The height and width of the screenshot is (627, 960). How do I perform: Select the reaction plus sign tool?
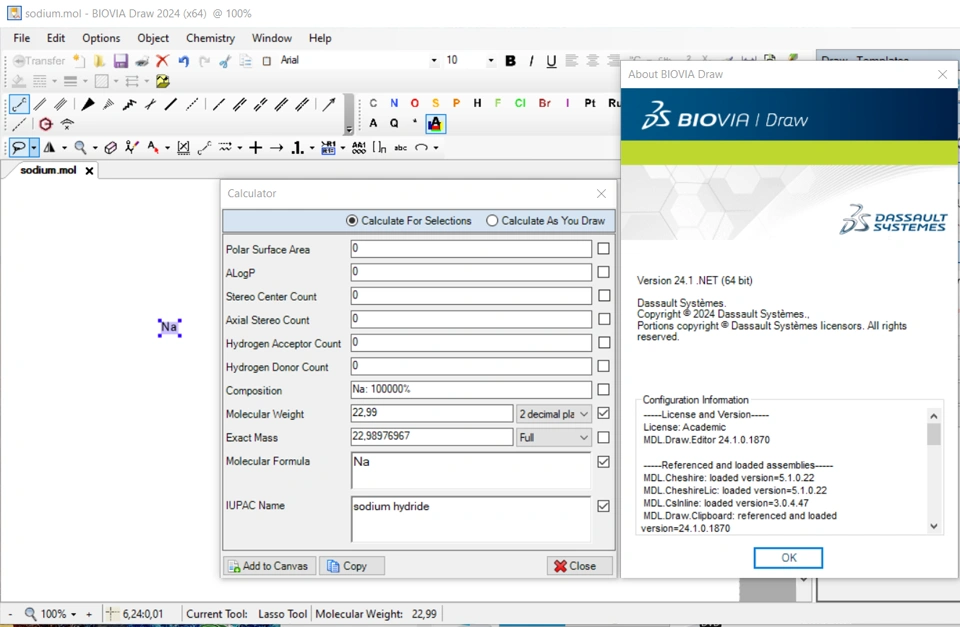[255, 148]
